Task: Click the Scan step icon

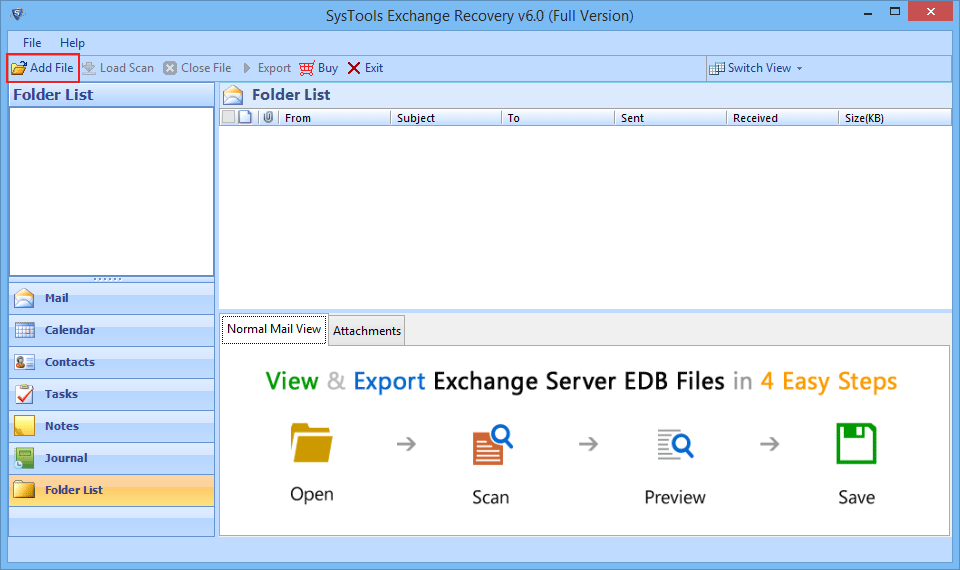Action: [492, 444]
